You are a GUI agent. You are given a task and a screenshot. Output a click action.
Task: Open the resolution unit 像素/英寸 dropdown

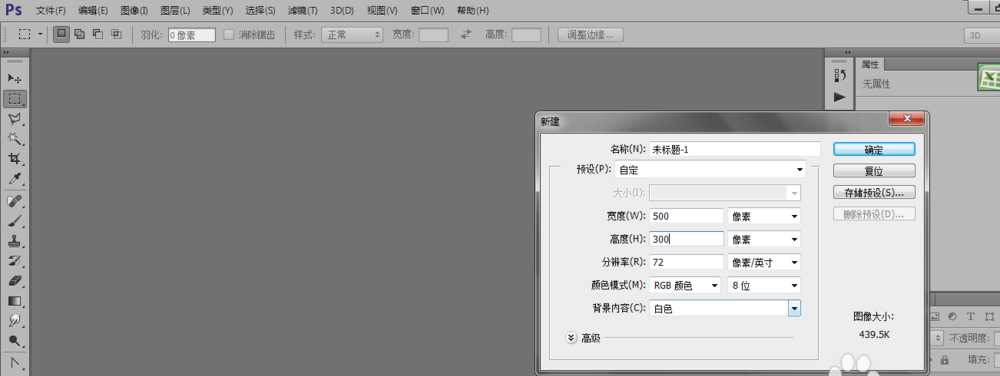763,262
